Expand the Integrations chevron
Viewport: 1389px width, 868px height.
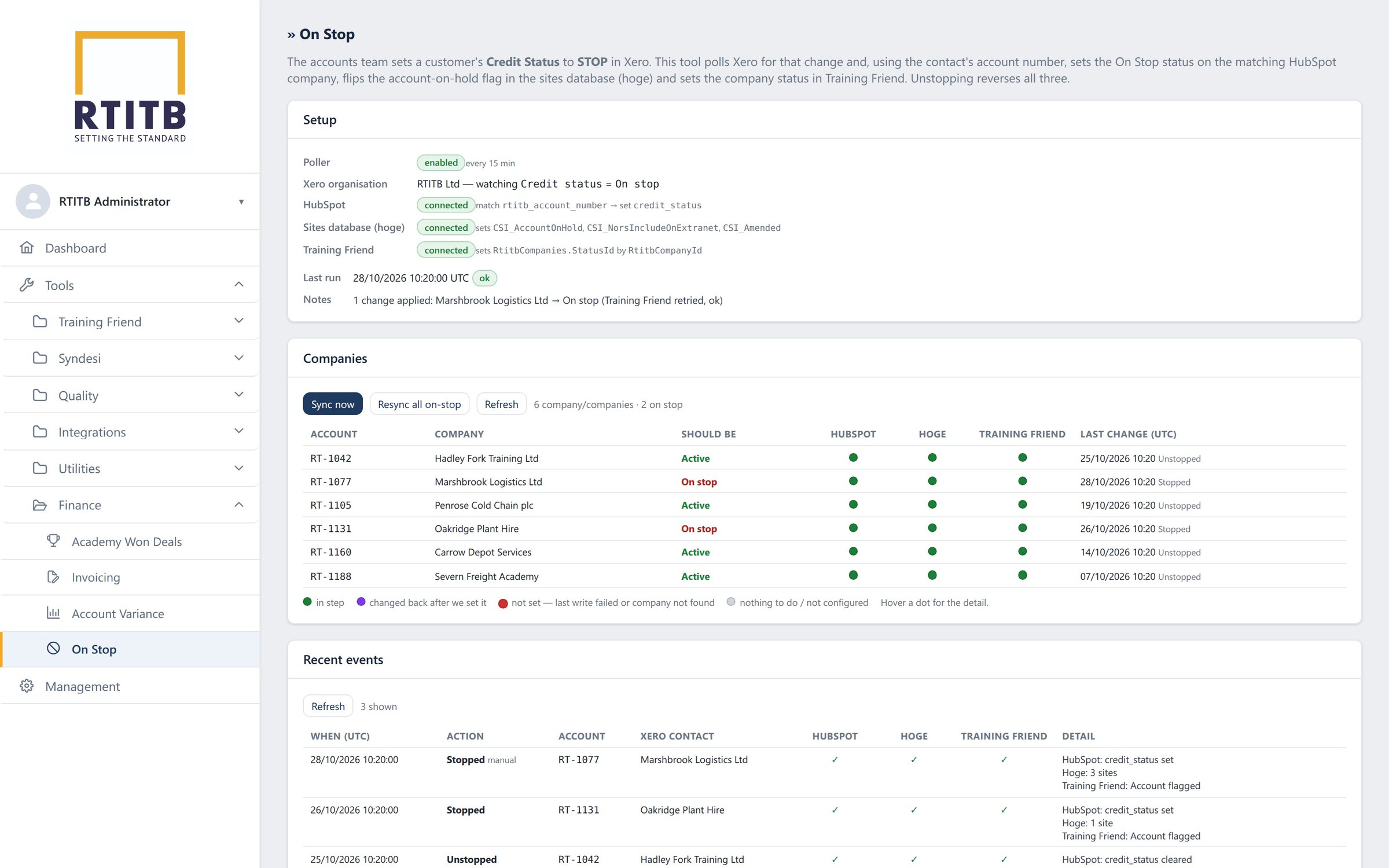point(239,431)
